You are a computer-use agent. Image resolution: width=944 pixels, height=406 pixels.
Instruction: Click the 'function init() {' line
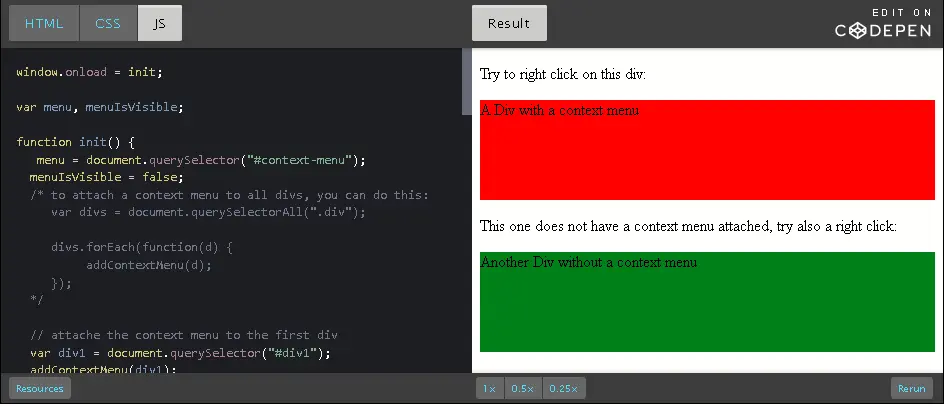pyautogui.click(x=76, y=142)
